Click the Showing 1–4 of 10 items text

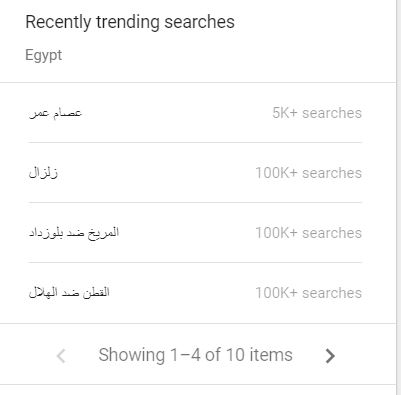195,355
